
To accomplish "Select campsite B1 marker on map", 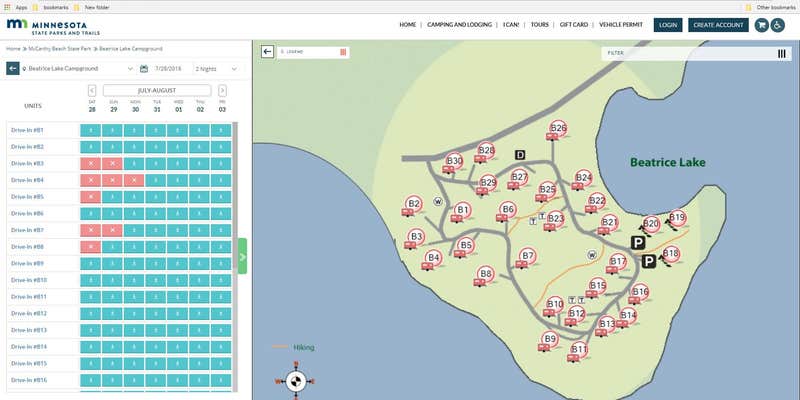I will (x=462, y=210).
